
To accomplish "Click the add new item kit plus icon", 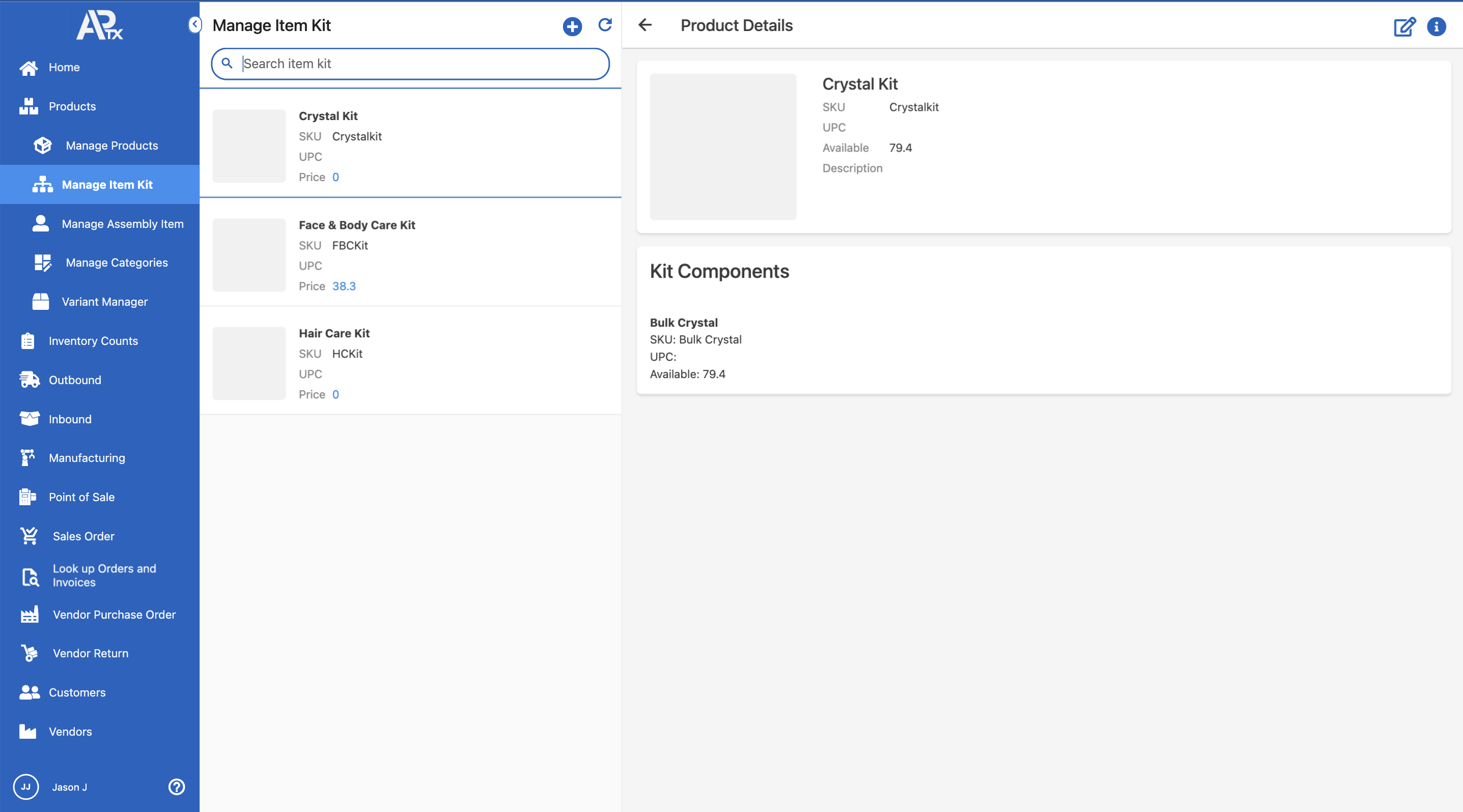I will coord(572,26).
